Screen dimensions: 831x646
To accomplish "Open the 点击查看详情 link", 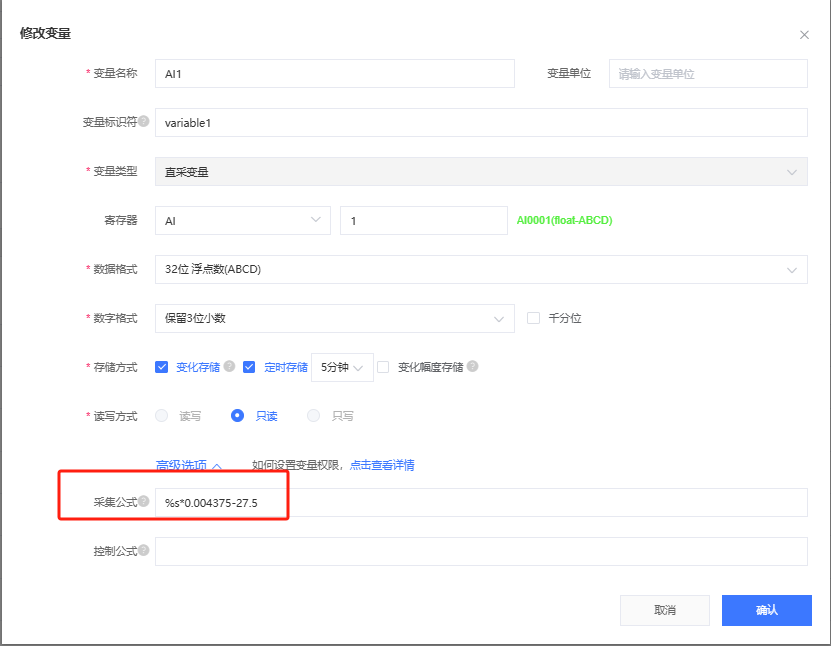I will click(382, 465).
